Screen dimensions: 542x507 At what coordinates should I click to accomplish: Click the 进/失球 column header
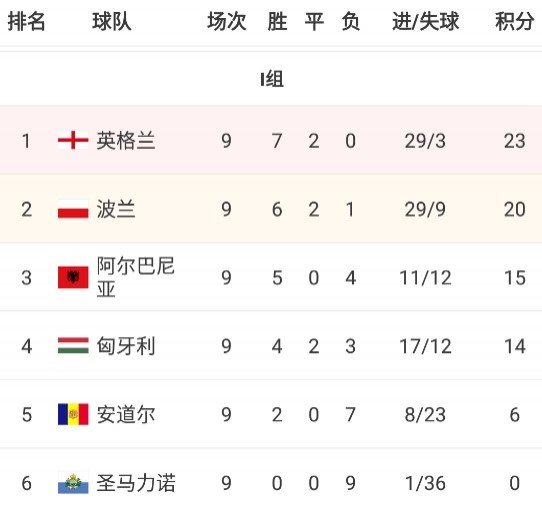tap(426, 21)
